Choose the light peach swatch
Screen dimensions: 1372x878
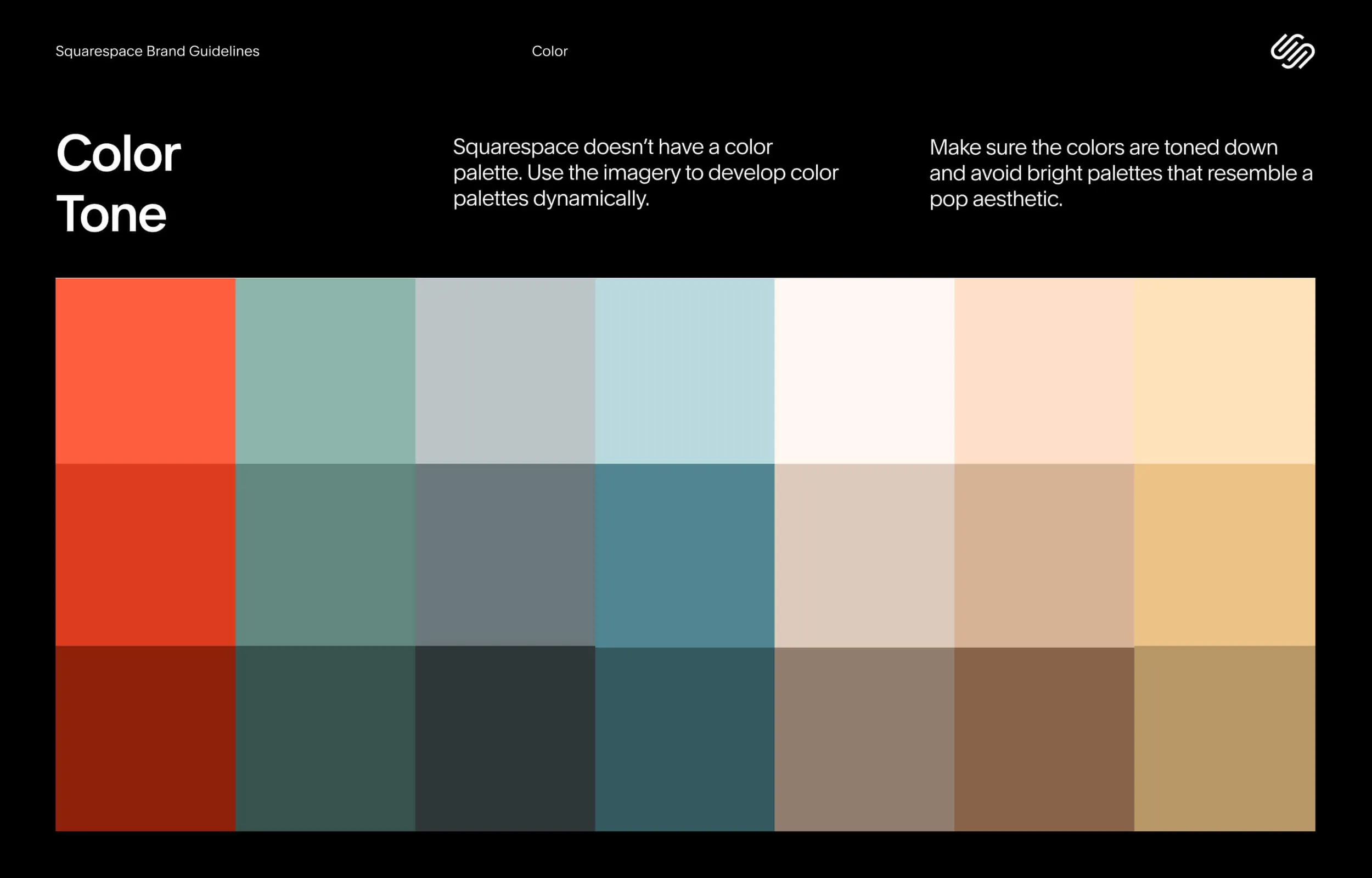pyautogui.click(x=1044, y=370)
